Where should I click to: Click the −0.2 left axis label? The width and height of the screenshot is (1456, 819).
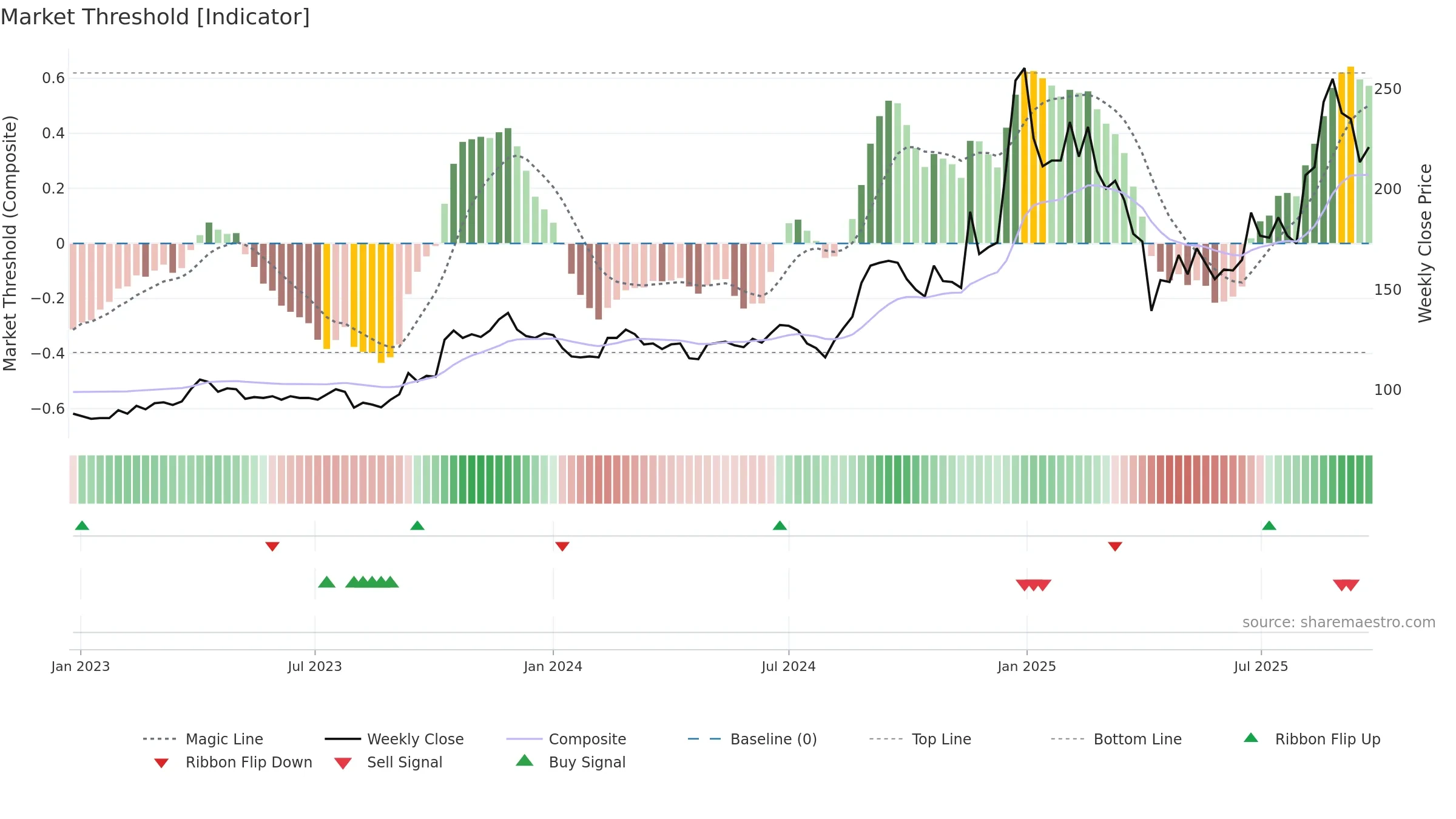coord(48,298)
